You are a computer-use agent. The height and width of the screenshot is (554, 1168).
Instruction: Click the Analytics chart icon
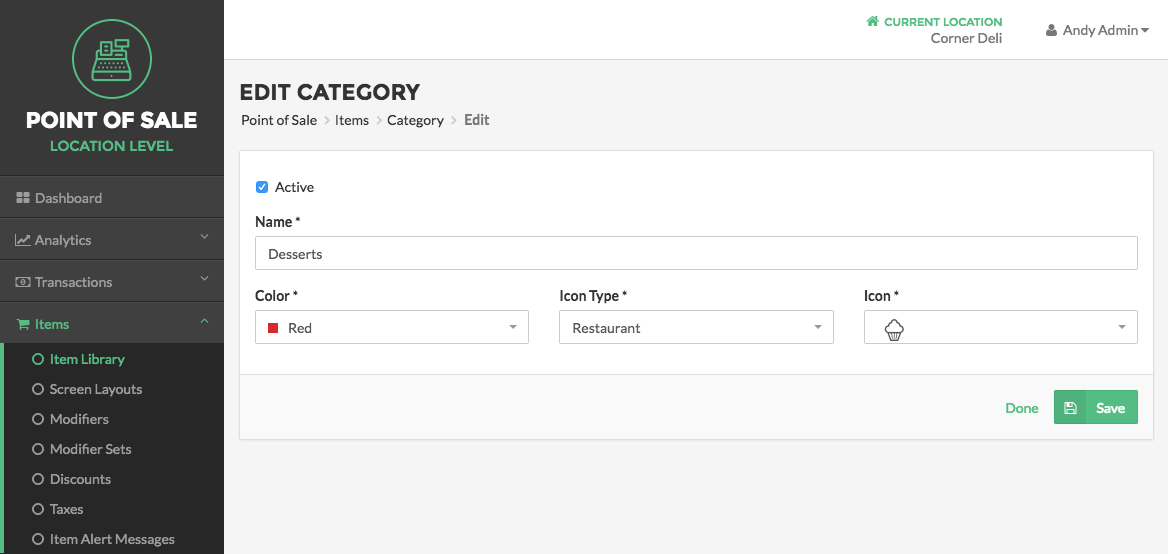[22, 240]
